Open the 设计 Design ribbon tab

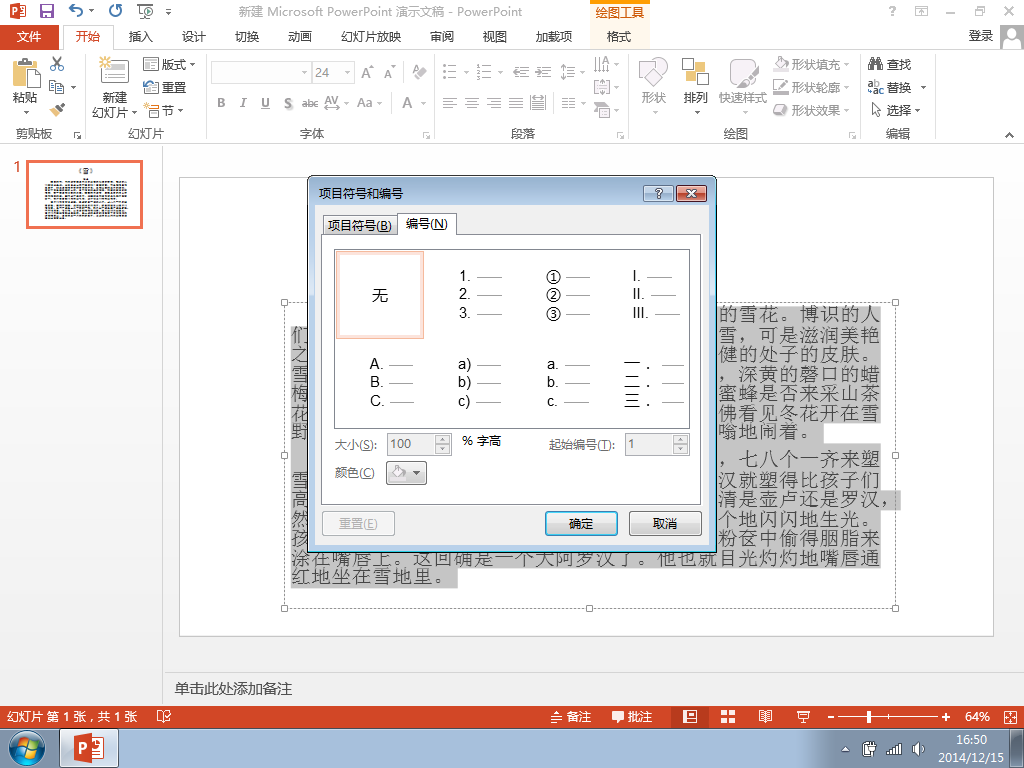[x=193, y=37]
